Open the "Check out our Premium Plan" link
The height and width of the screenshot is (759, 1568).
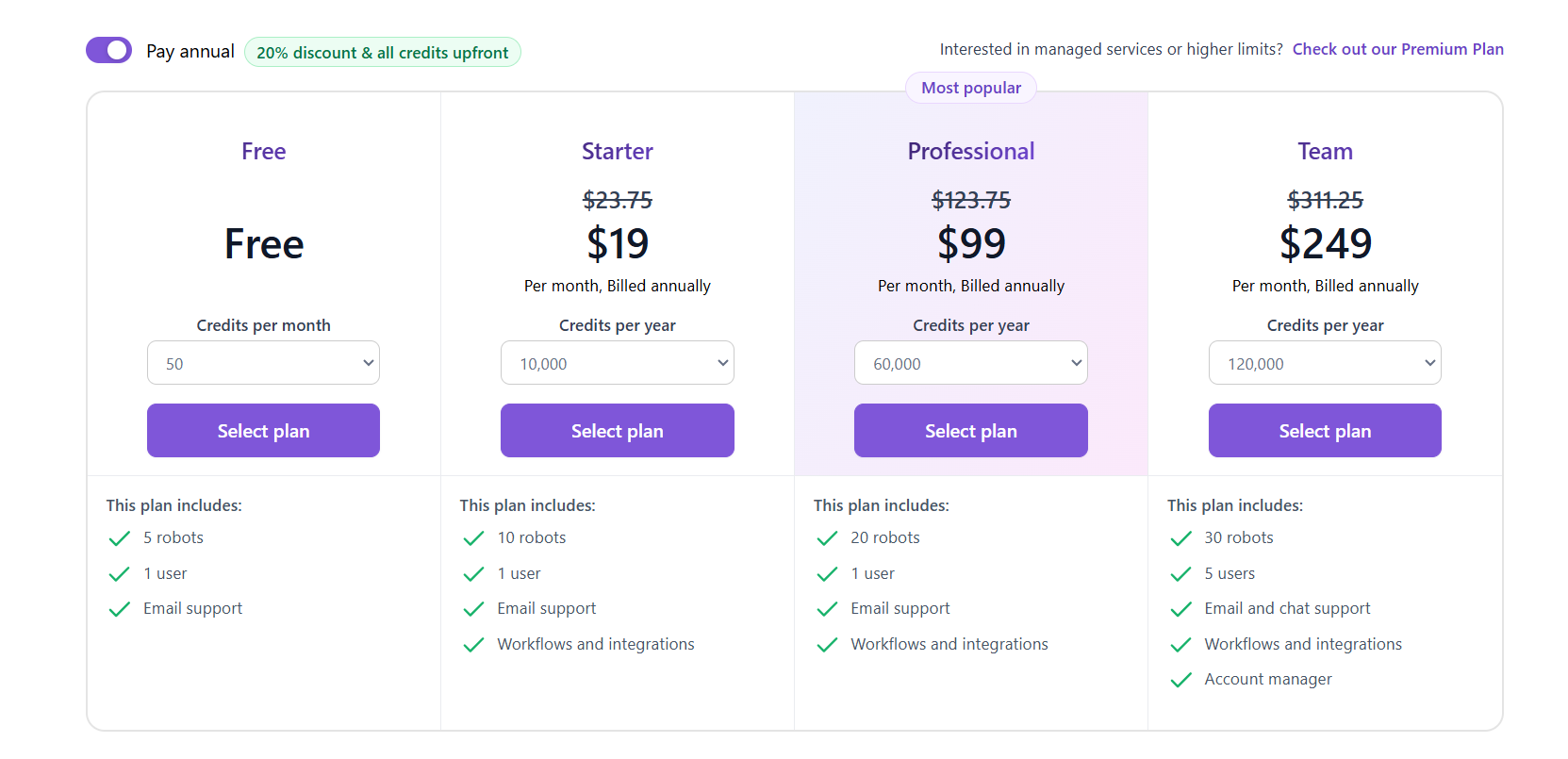click(1397, 48)
